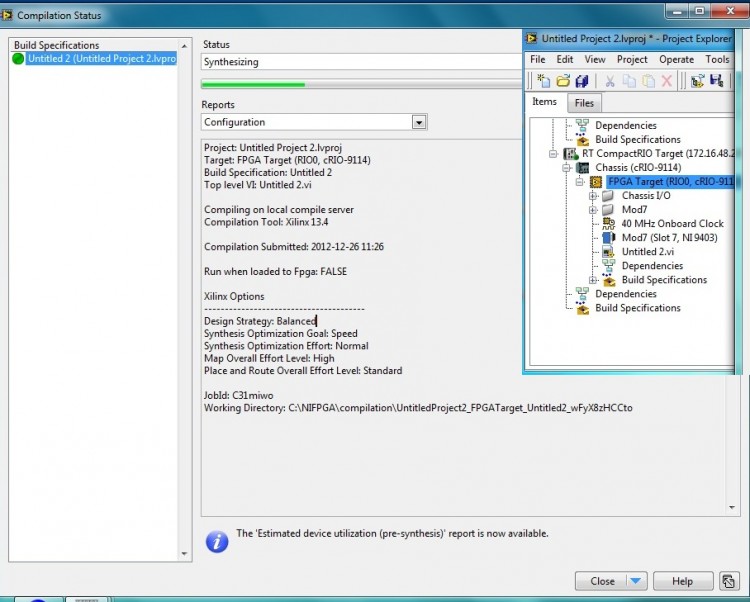Open the Operate menu

coord(676,59)
